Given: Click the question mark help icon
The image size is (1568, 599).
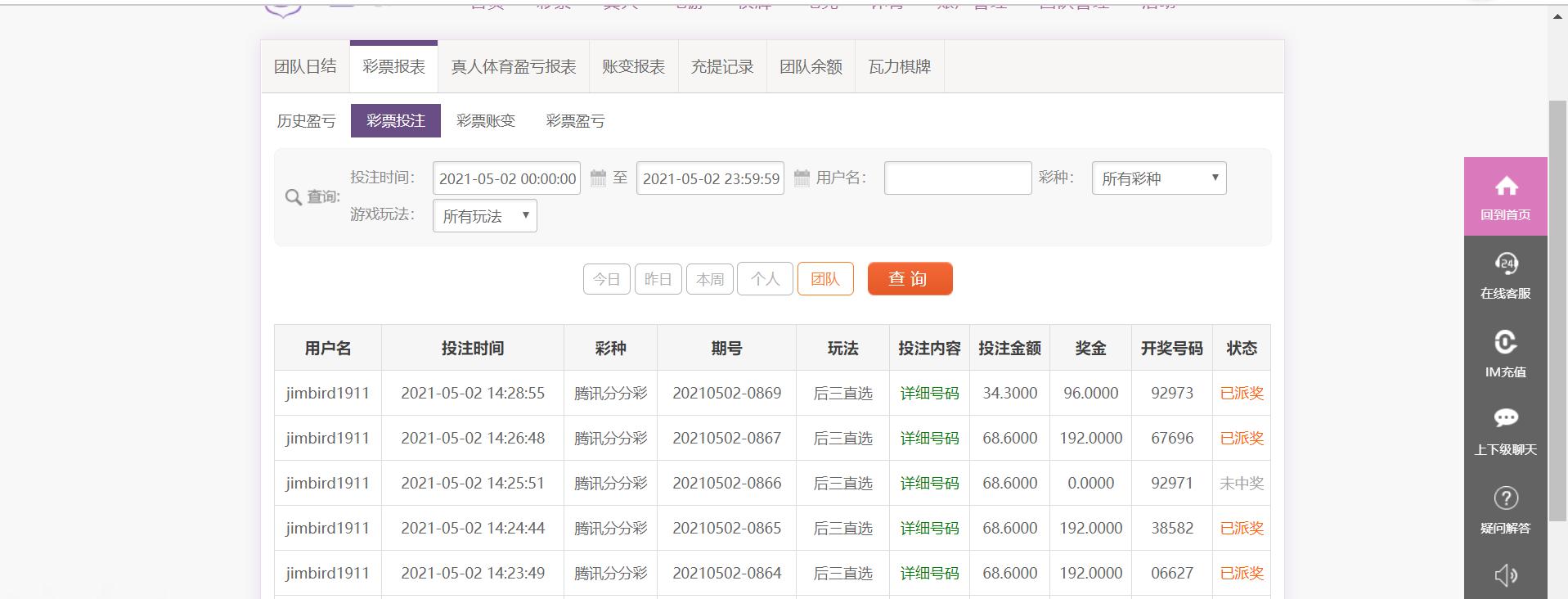Looking at the screenshot, I should click(x=1505, y=498).
